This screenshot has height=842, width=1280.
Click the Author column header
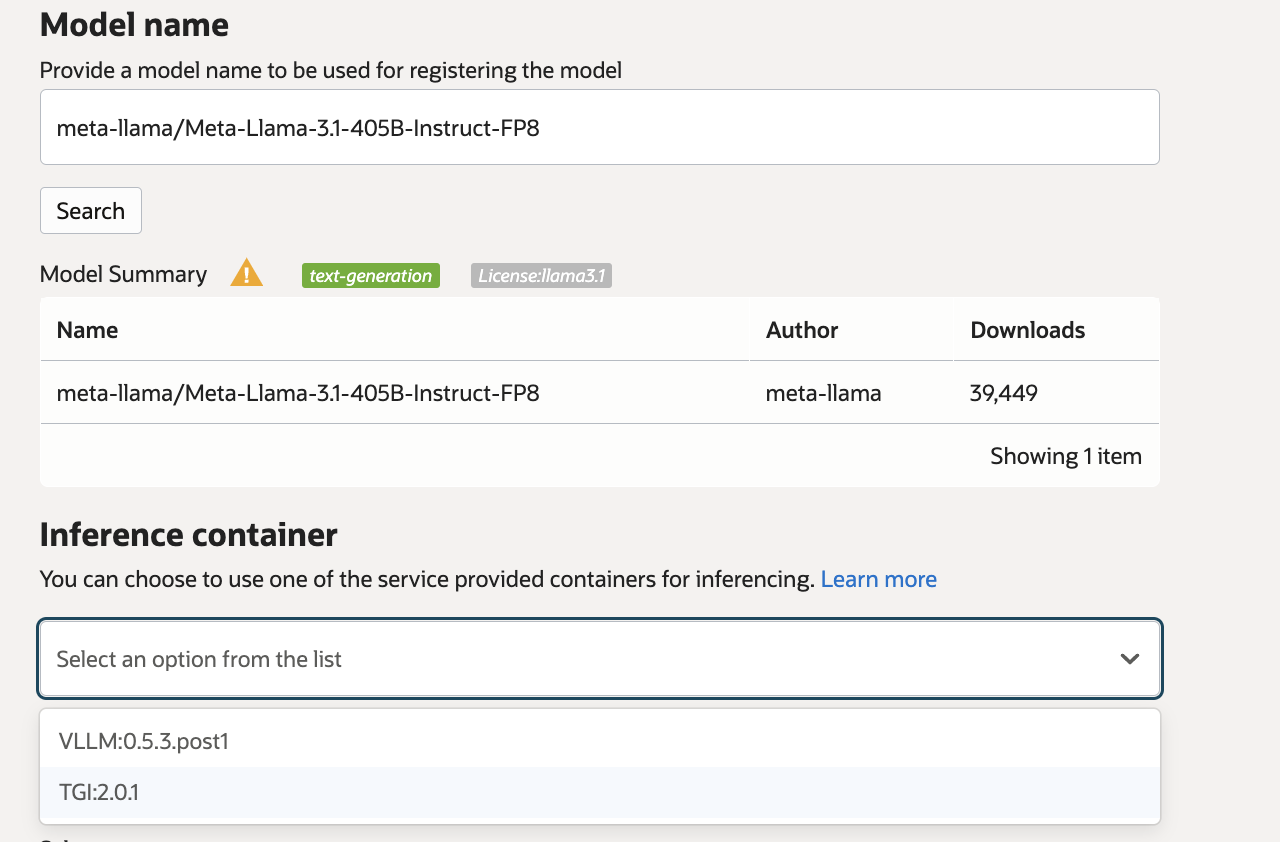tap(802, 330)
